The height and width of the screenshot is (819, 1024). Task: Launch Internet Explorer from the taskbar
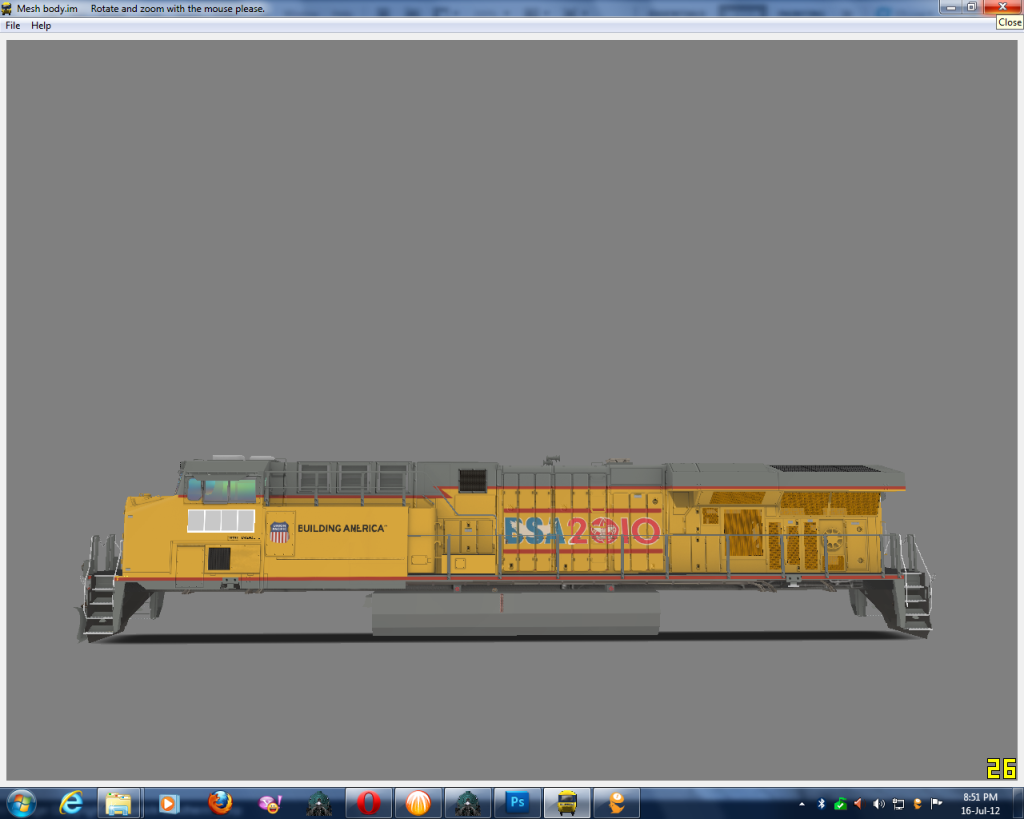71,803
